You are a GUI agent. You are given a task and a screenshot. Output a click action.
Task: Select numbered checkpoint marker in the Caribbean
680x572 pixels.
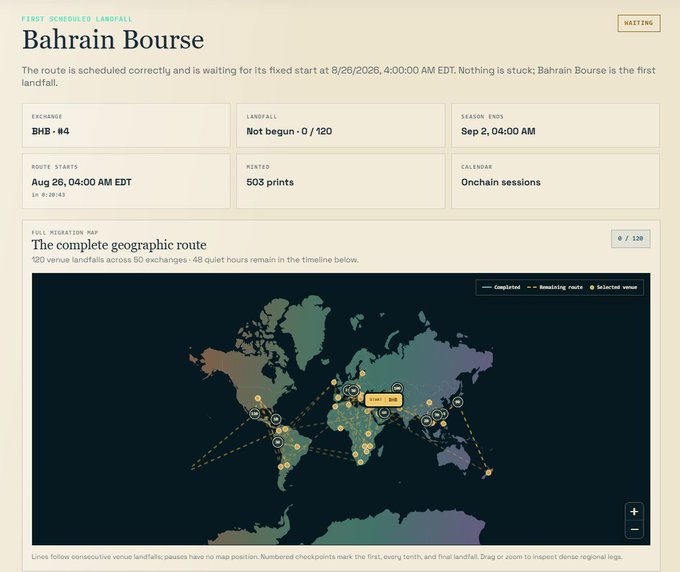click(x=275, y=419)
